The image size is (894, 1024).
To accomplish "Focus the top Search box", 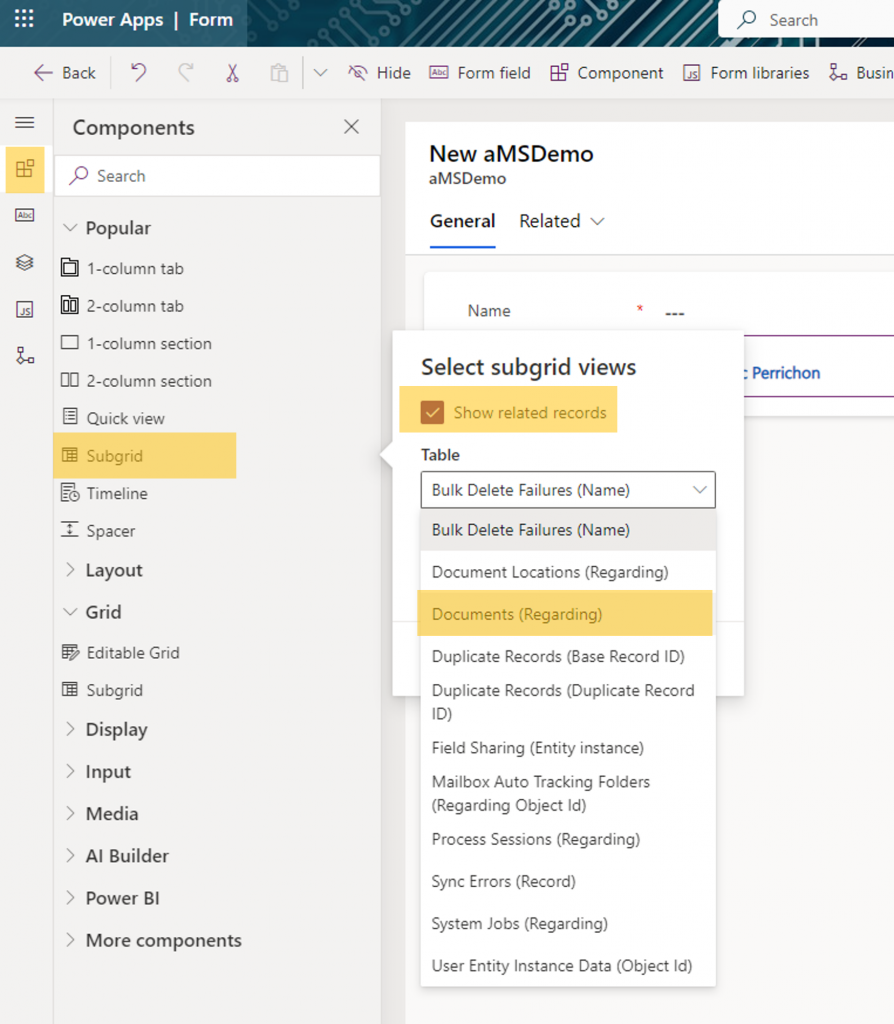I will coord(806,20).
